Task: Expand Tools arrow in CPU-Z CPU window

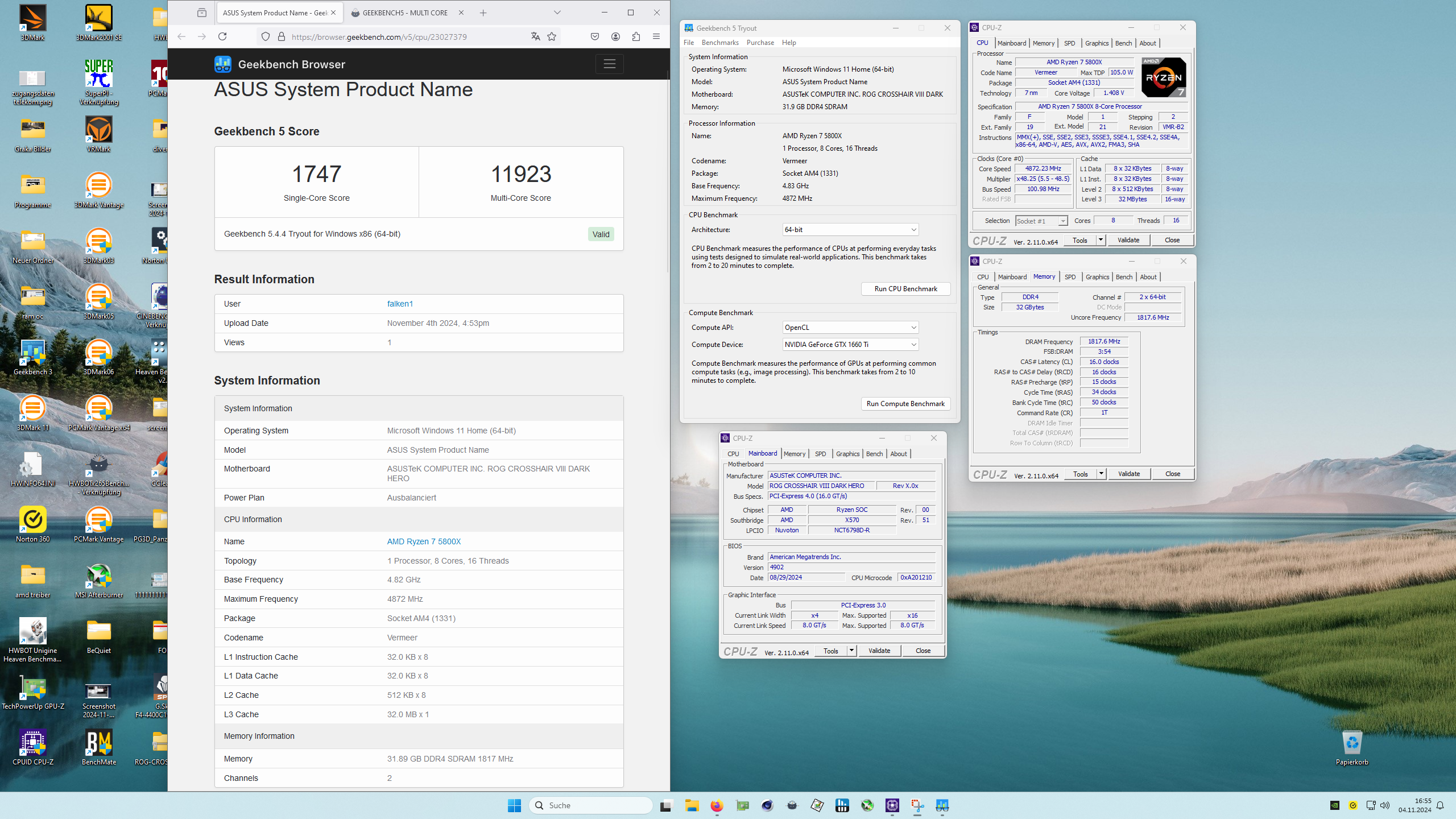Action: tap(1101, 239)
